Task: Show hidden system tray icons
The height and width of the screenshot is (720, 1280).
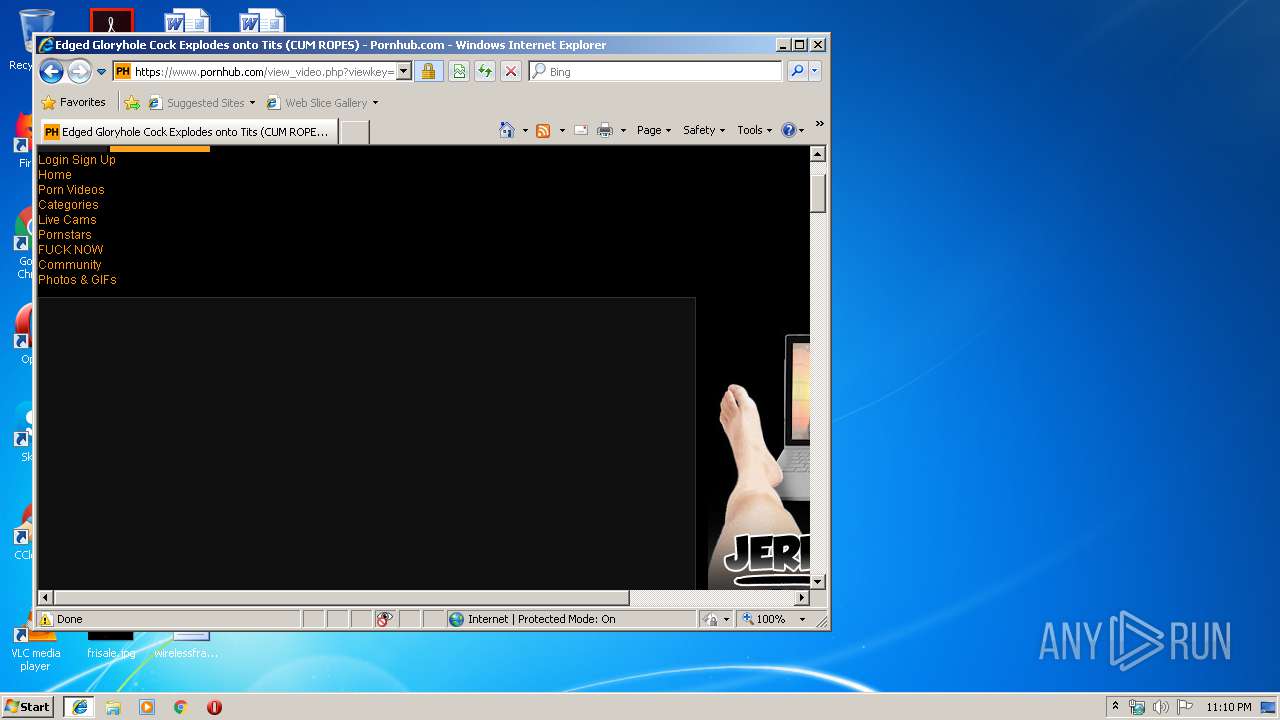Action: pyautogui.click(x=1116, y=707)
